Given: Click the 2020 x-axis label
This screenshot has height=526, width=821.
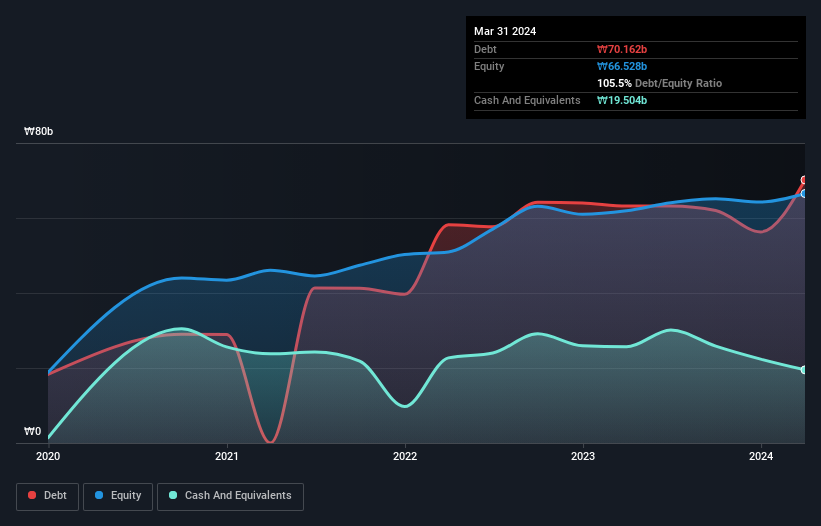Looking at the screenshot, I should point(48,456).
